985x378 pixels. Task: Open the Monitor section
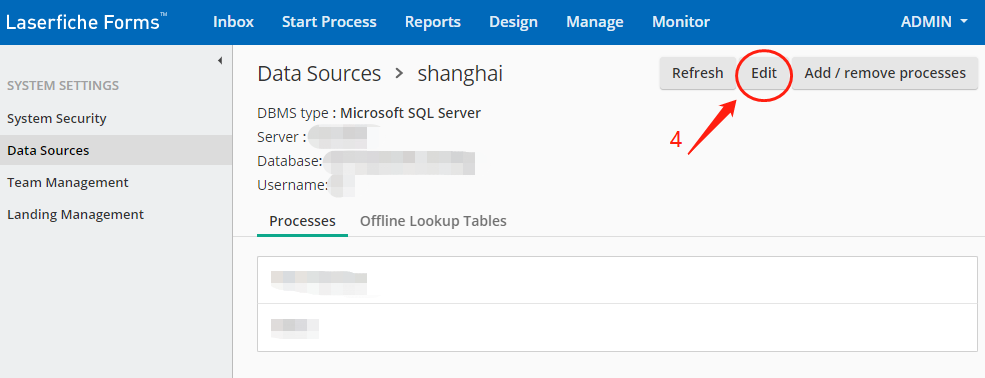coord(681,22)
